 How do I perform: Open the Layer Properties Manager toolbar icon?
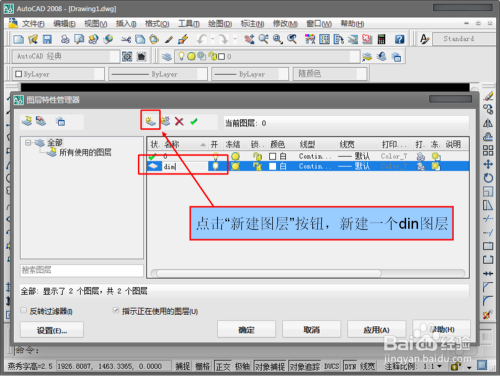167,57
